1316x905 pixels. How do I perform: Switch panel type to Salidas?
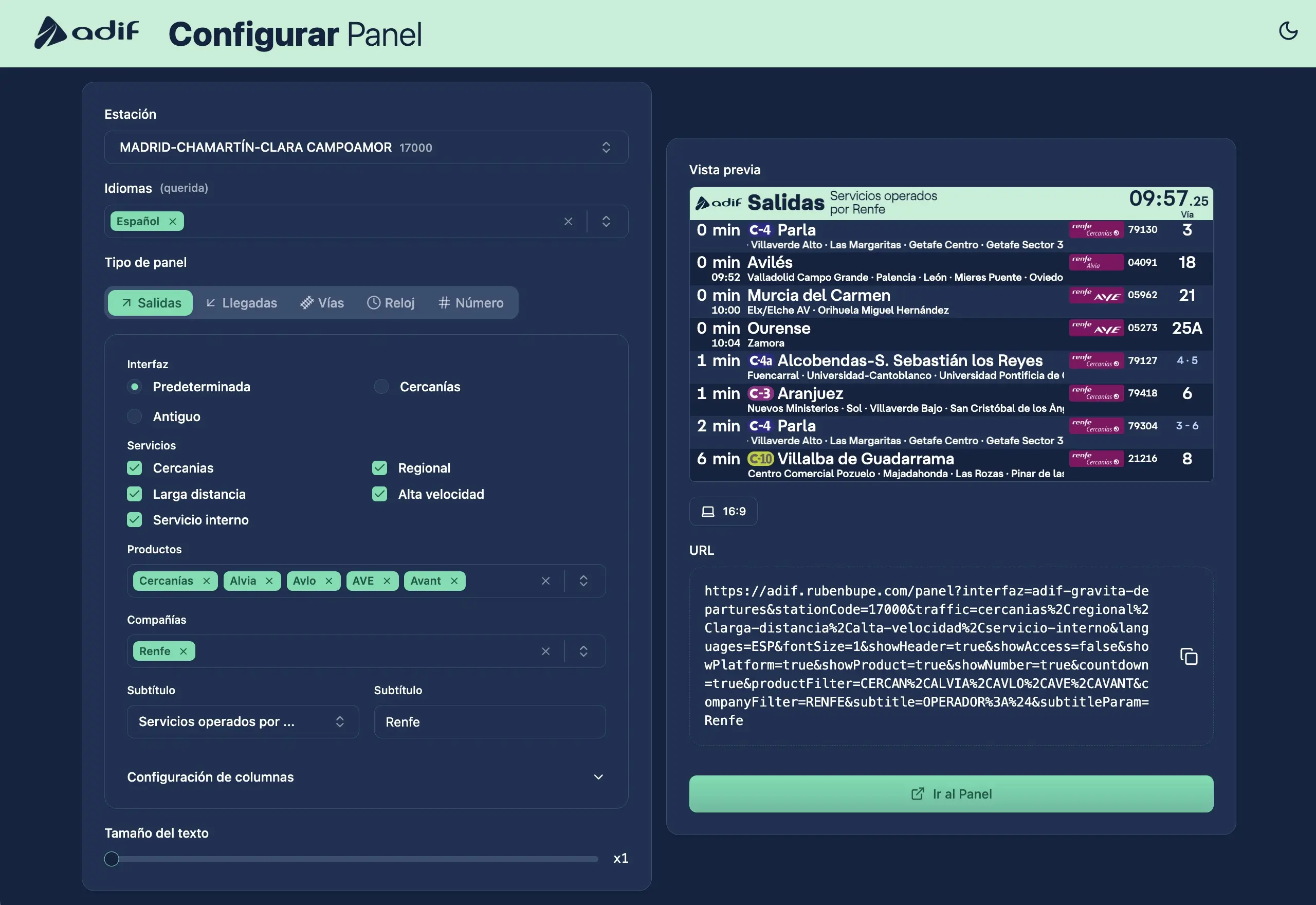pyautogui.click(x=150, y=303)
